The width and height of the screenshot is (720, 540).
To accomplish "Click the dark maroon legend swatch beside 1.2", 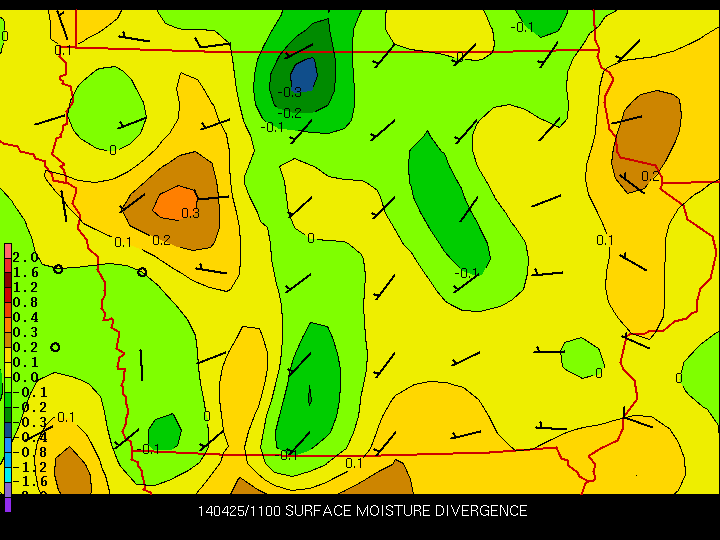I will pos(8,281).
